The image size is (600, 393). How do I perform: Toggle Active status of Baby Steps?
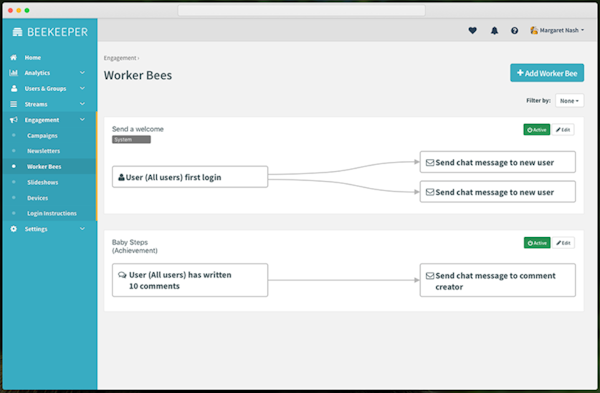click(537, 243)
